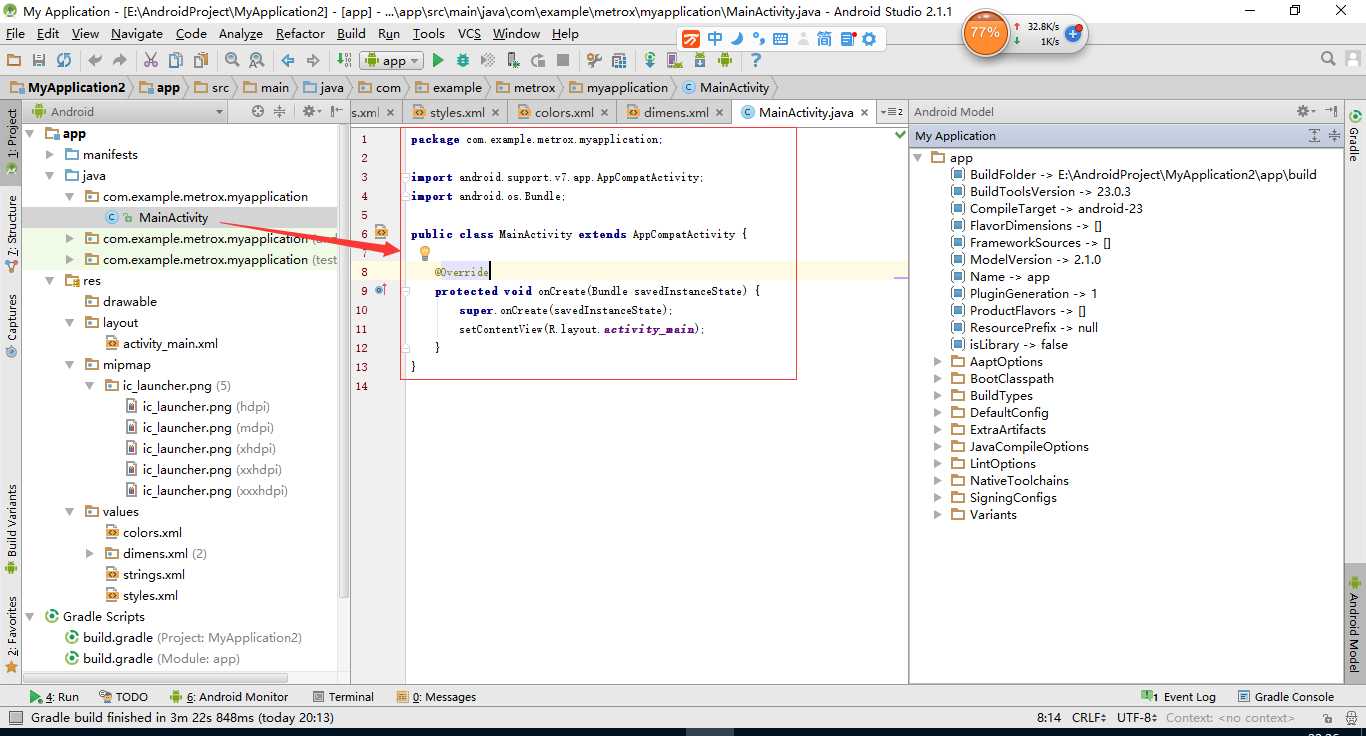
Task: Navigate Back with the blue arrow
Action: pos(288,61)
